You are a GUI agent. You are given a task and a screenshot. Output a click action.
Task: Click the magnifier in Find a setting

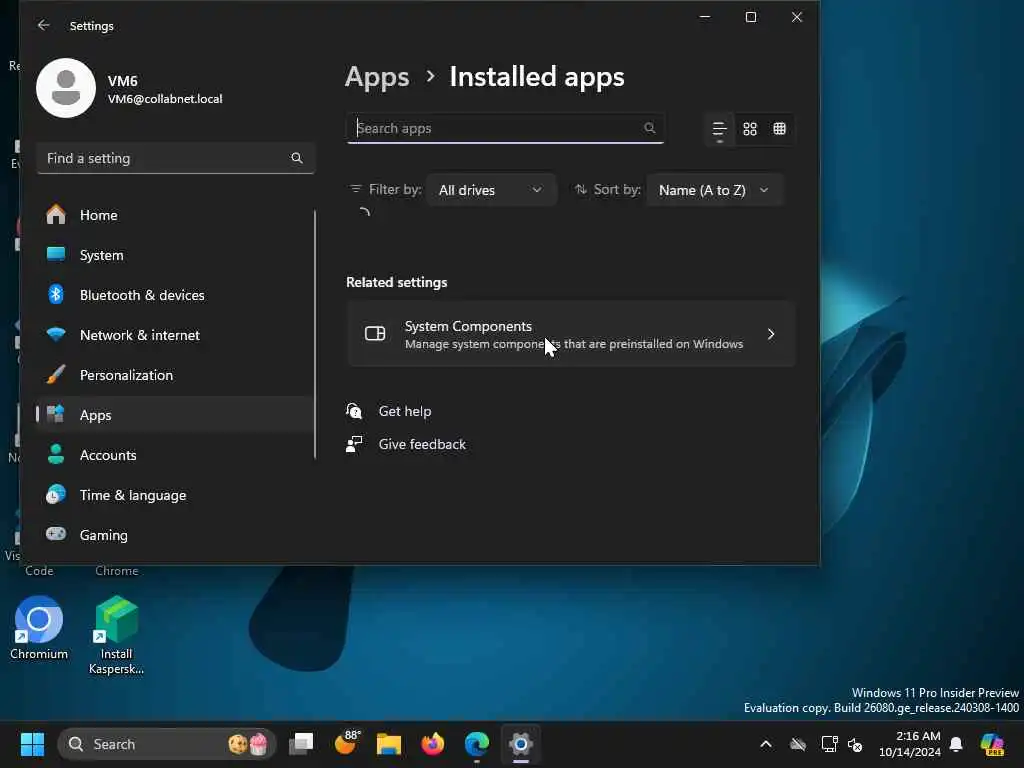tap(296, 158)
